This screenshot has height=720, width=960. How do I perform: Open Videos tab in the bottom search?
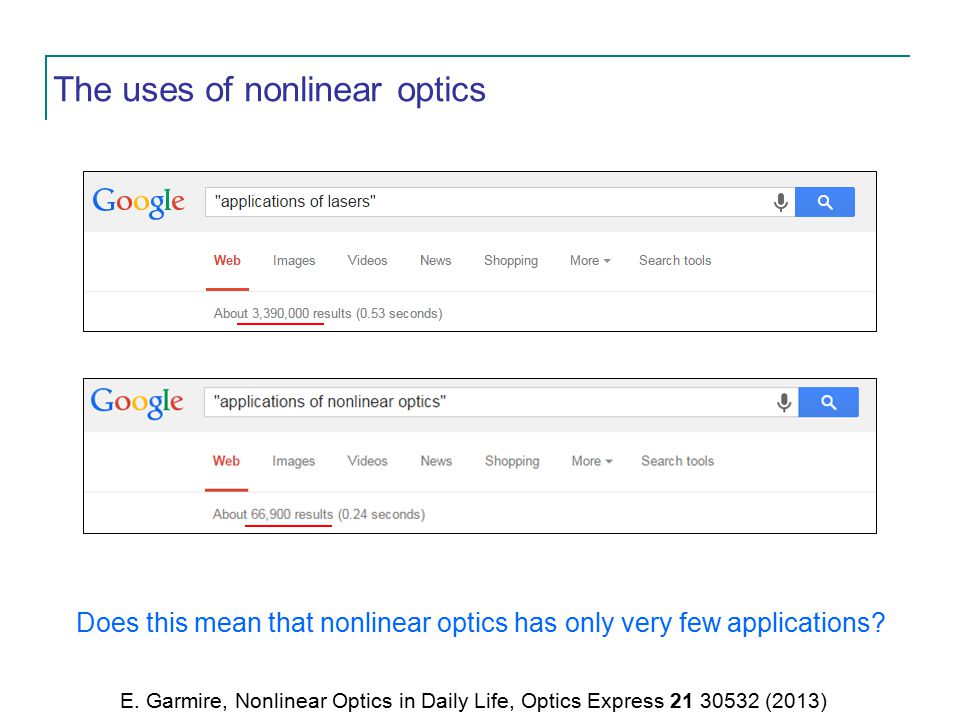coord(367,461)
